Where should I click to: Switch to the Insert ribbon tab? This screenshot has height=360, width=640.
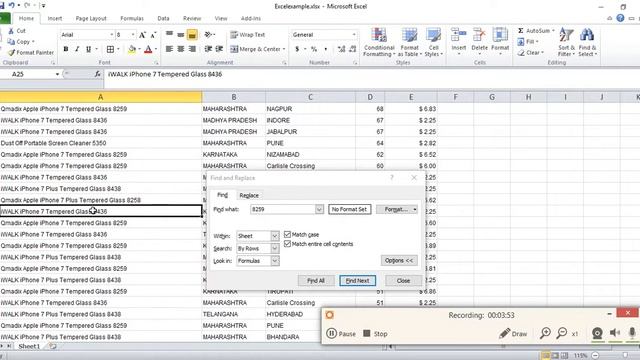(x=55, y=18)
